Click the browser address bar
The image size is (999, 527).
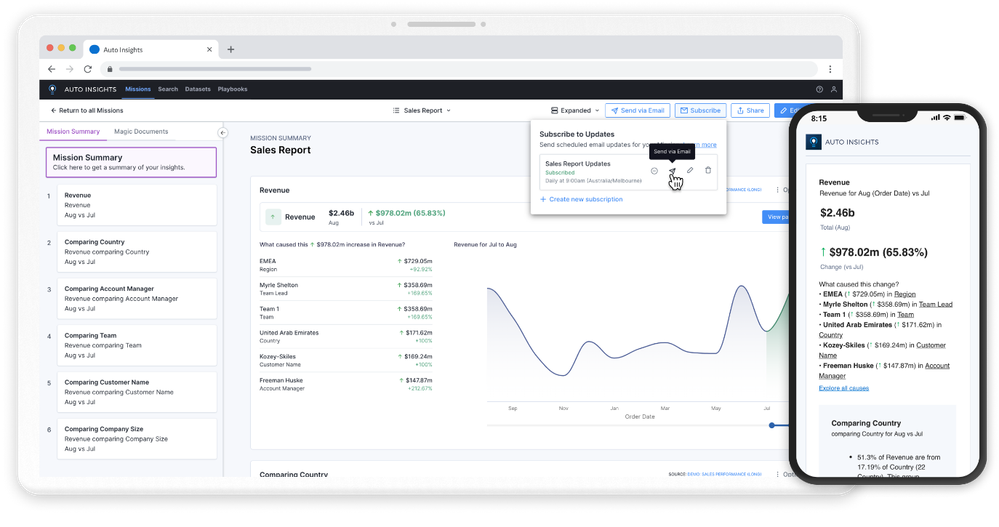pyautogui.click(x=460, y=69)
